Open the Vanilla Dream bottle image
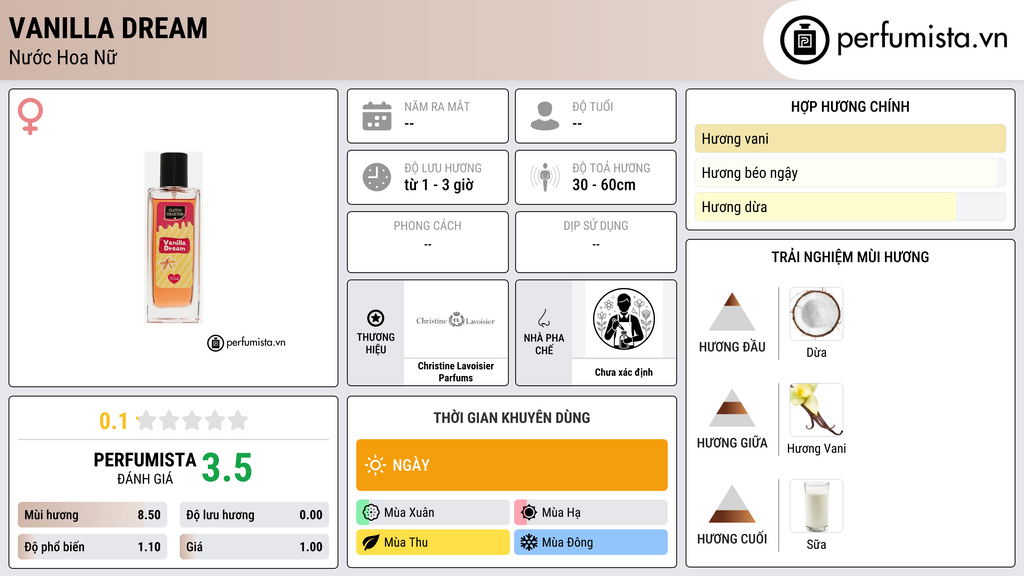Image resolution: width=1024 pixels, height=576 pixels. [x=173, y=238]
